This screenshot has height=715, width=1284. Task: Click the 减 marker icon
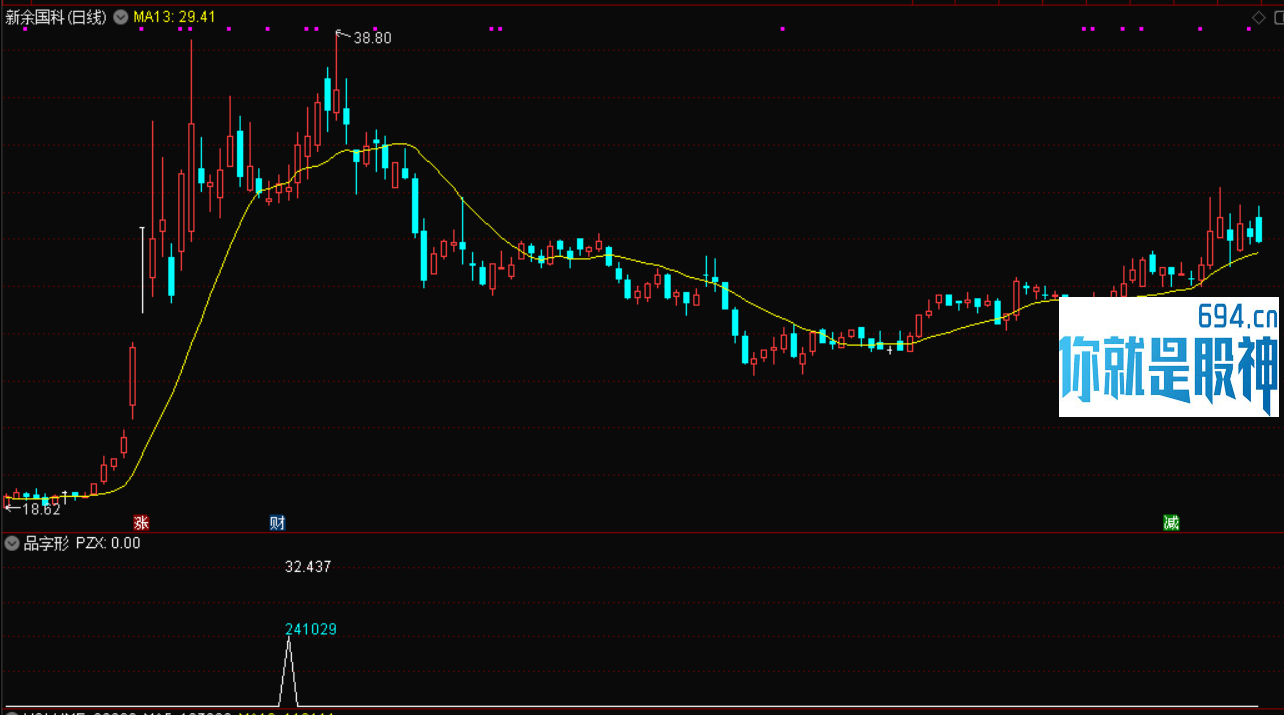pyautogui.click(x=1171, y=522)
